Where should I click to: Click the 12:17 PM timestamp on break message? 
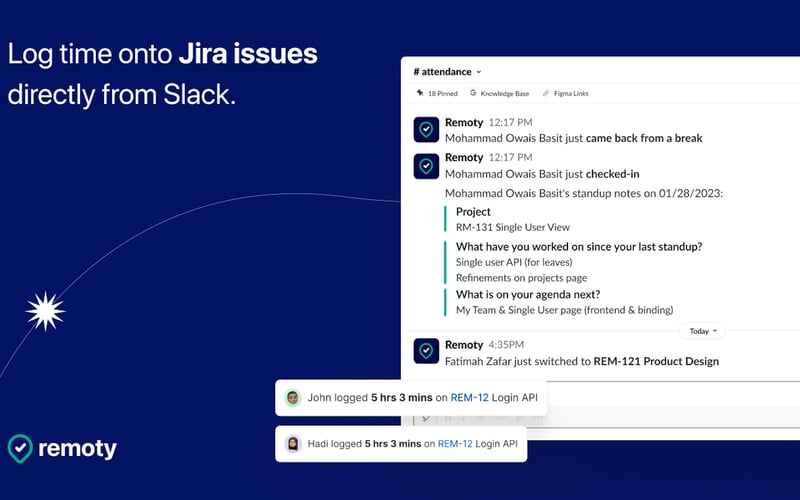[510, 122]
